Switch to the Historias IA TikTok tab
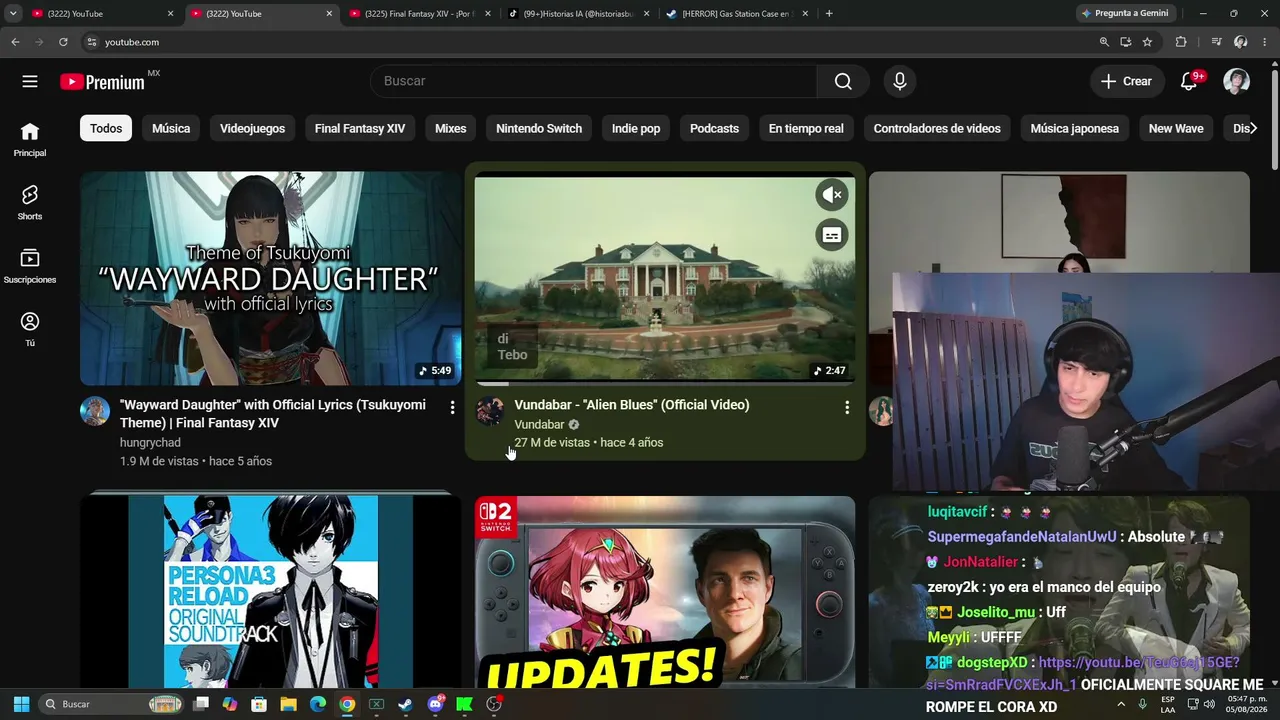The image size is (1280, 720). [577, 14]
